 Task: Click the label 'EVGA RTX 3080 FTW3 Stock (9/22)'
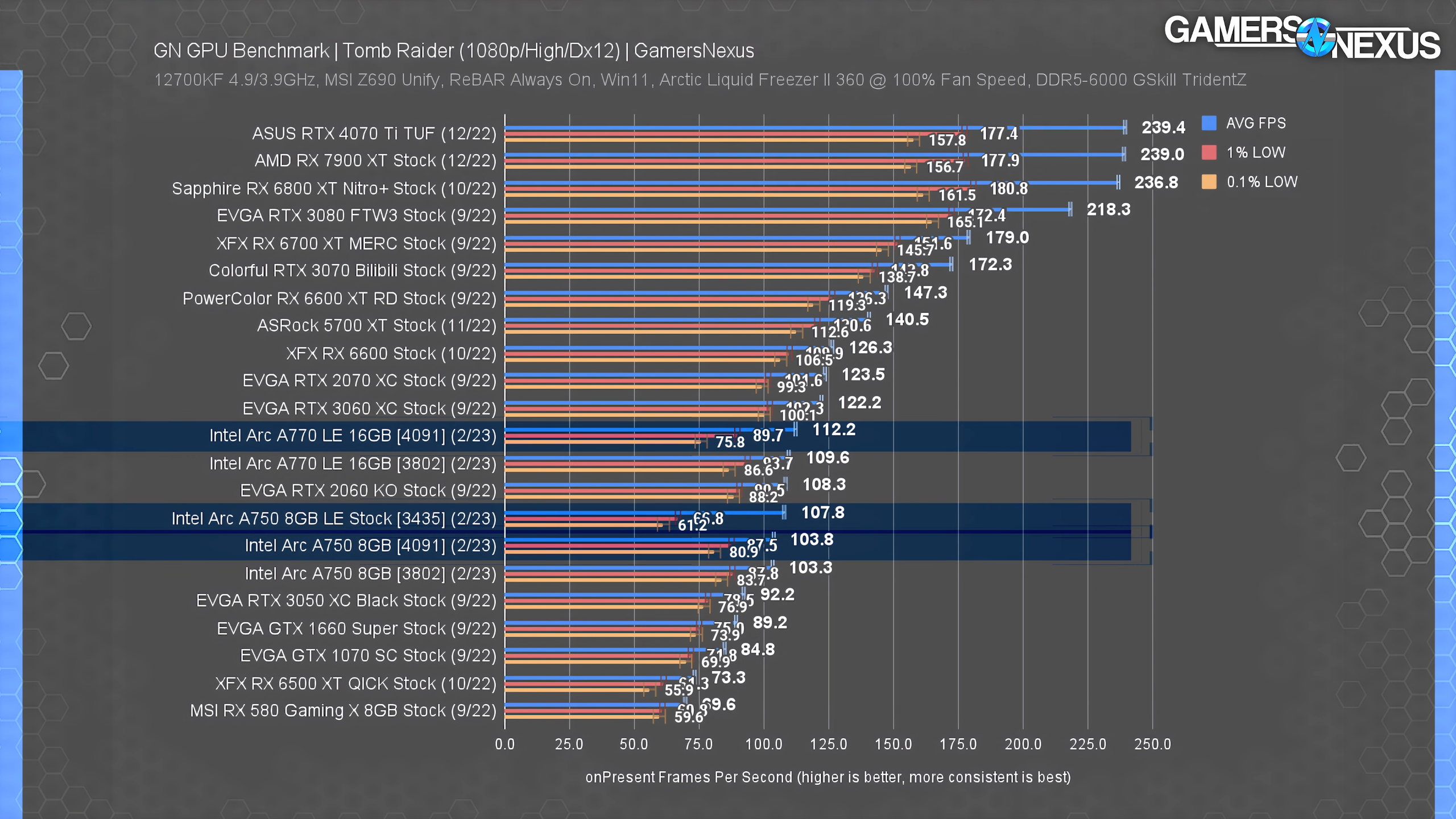click(x=357, y=216)
